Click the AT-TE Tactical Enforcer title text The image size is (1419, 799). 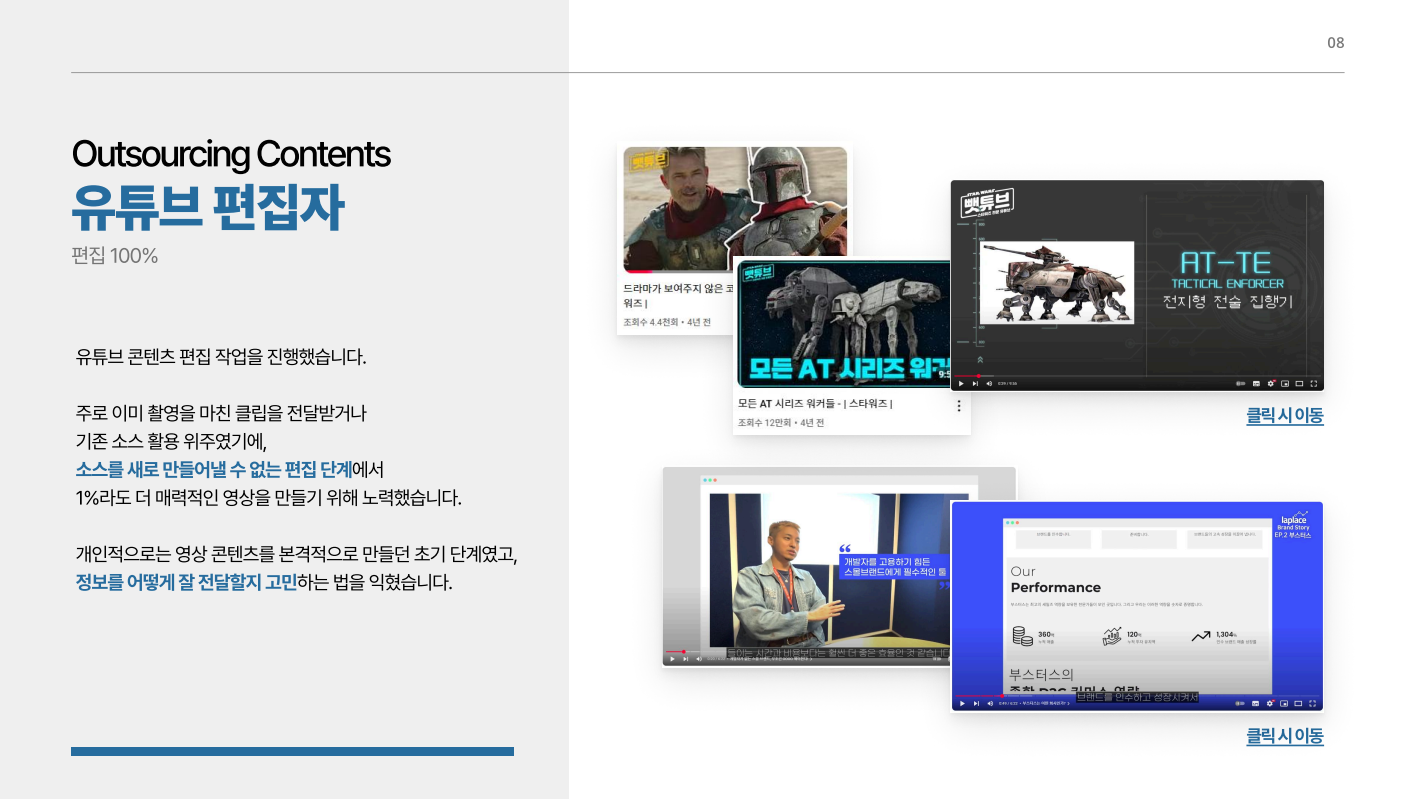coord(1227,270)
